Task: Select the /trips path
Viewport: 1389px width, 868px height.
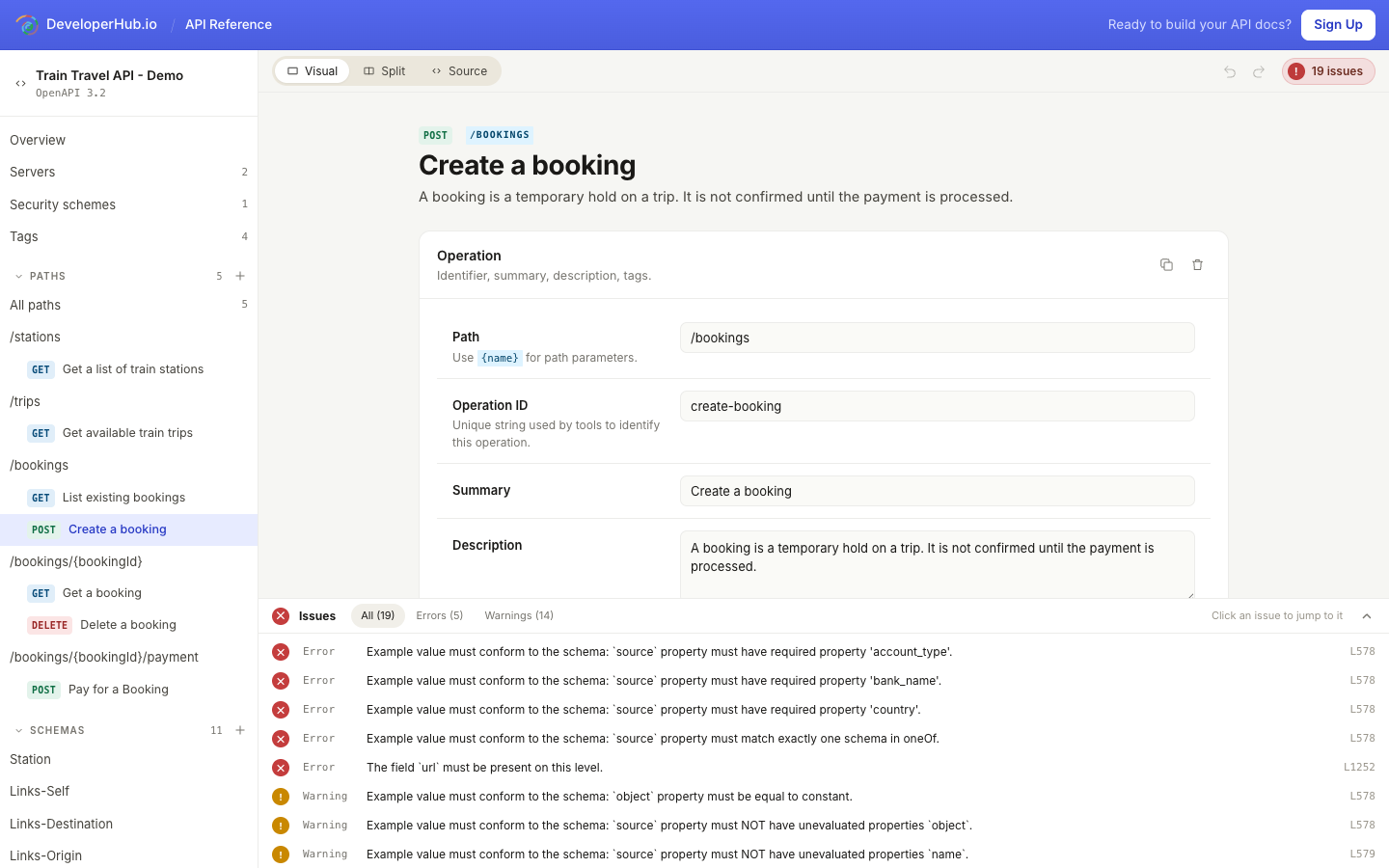Action: [x=128, y=401]
